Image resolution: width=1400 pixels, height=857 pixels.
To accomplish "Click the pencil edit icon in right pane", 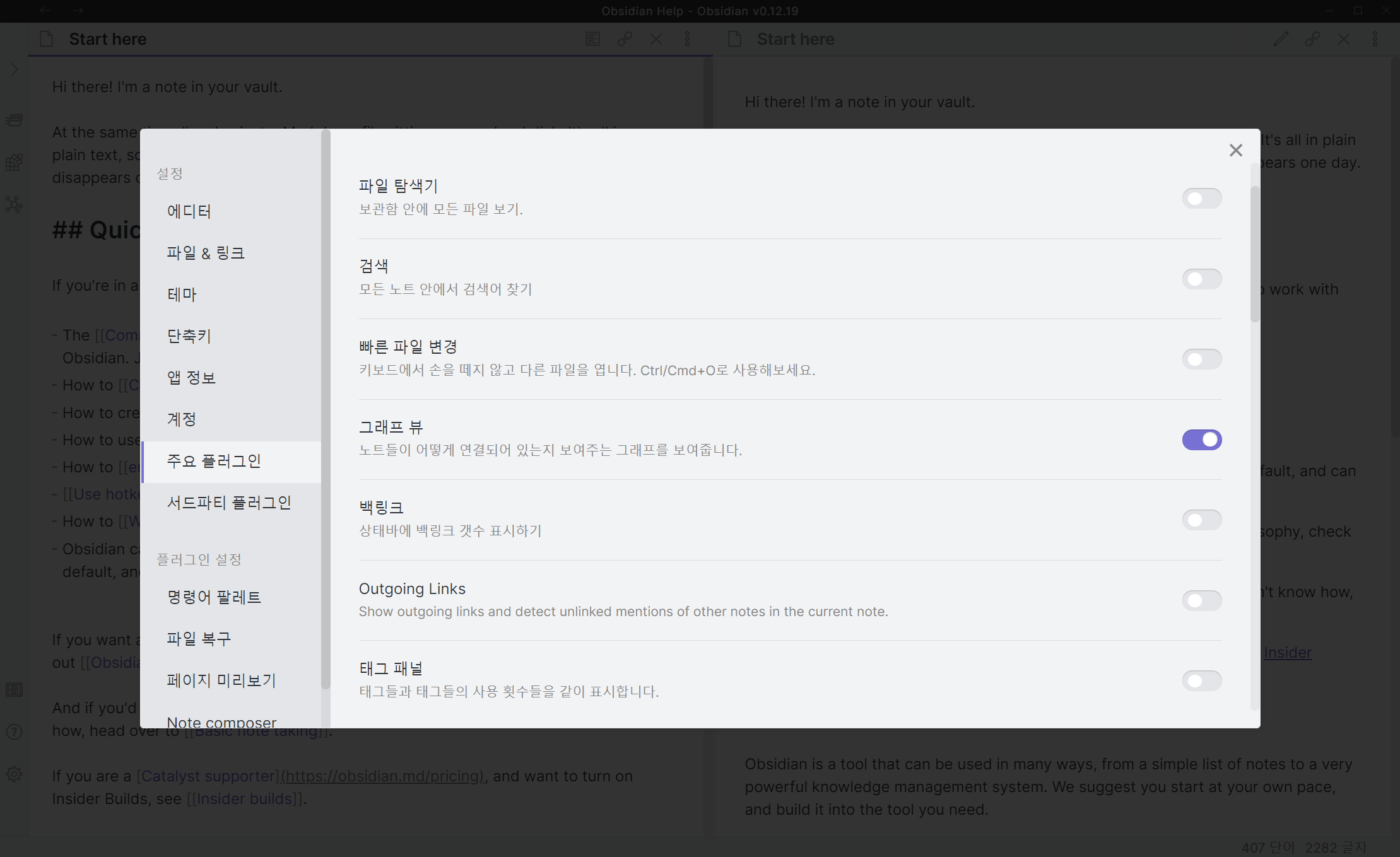I will point(1281,39).
